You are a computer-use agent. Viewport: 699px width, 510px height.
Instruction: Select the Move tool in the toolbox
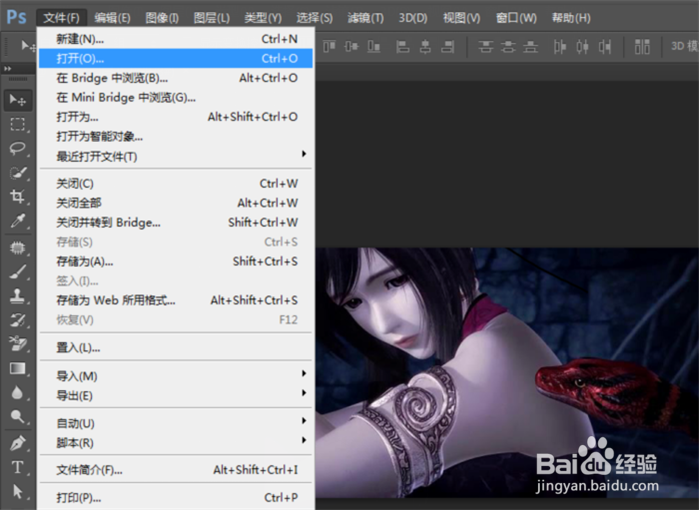(18, 100)
